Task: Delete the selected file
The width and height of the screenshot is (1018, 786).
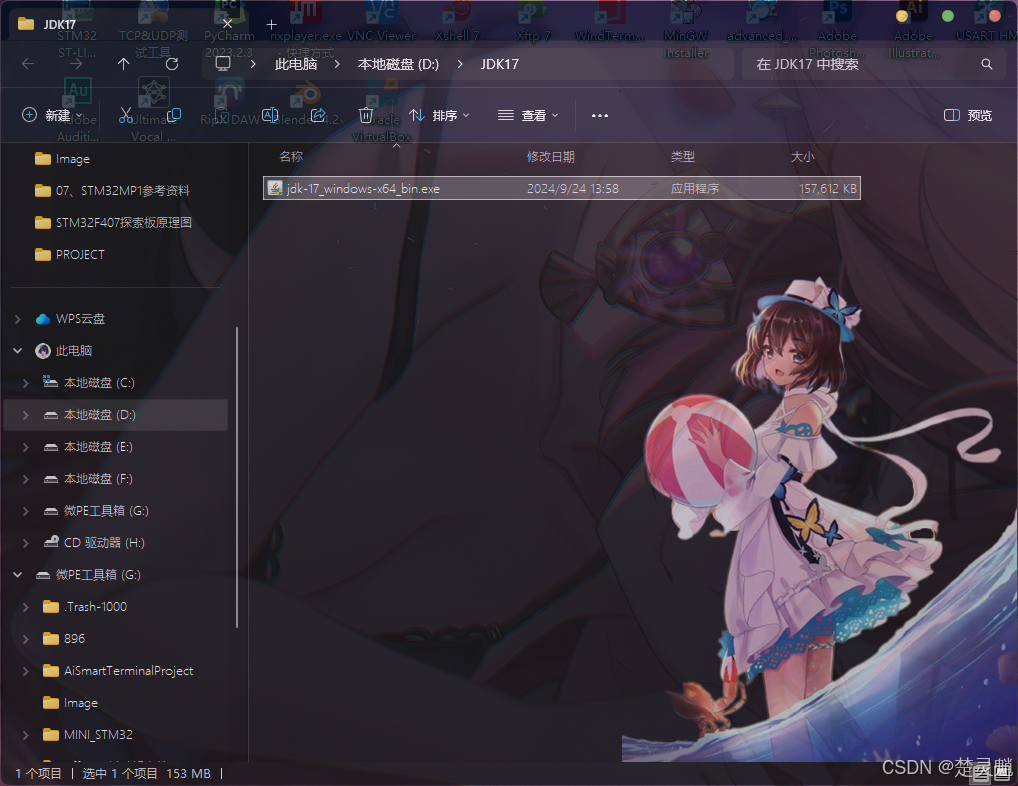Action: tap(366, 116)
